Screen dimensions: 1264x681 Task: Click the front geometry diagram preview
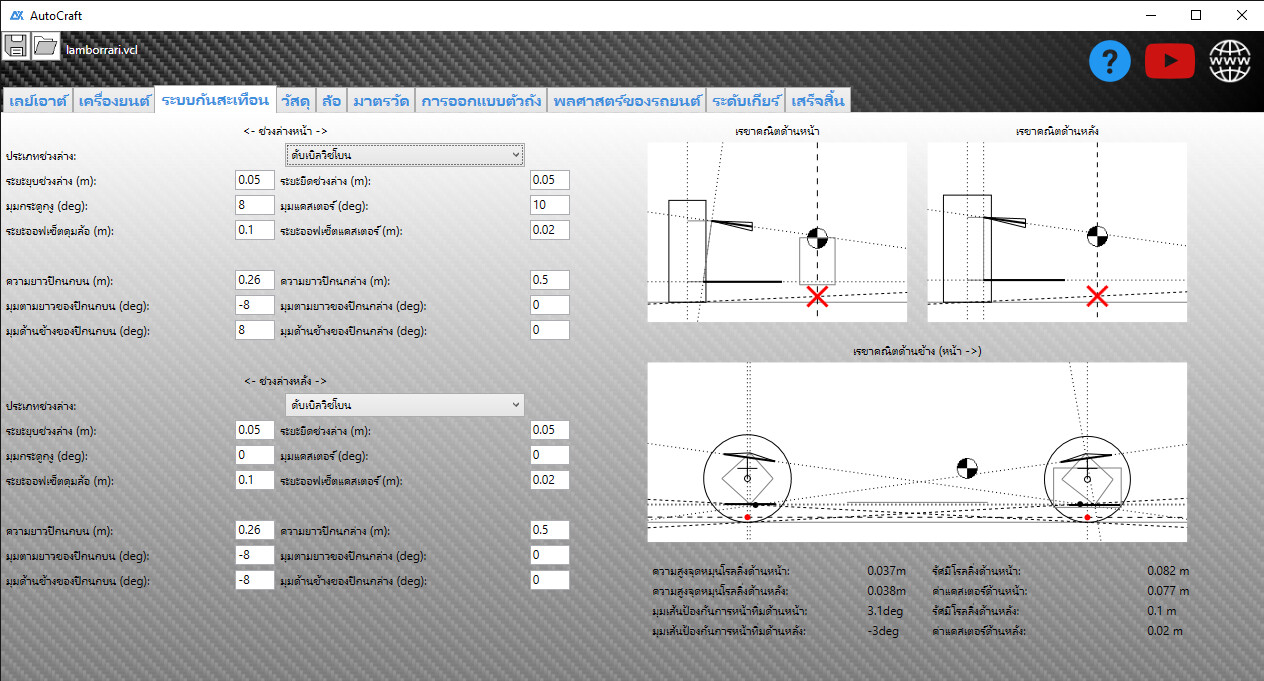click(777, 232)
